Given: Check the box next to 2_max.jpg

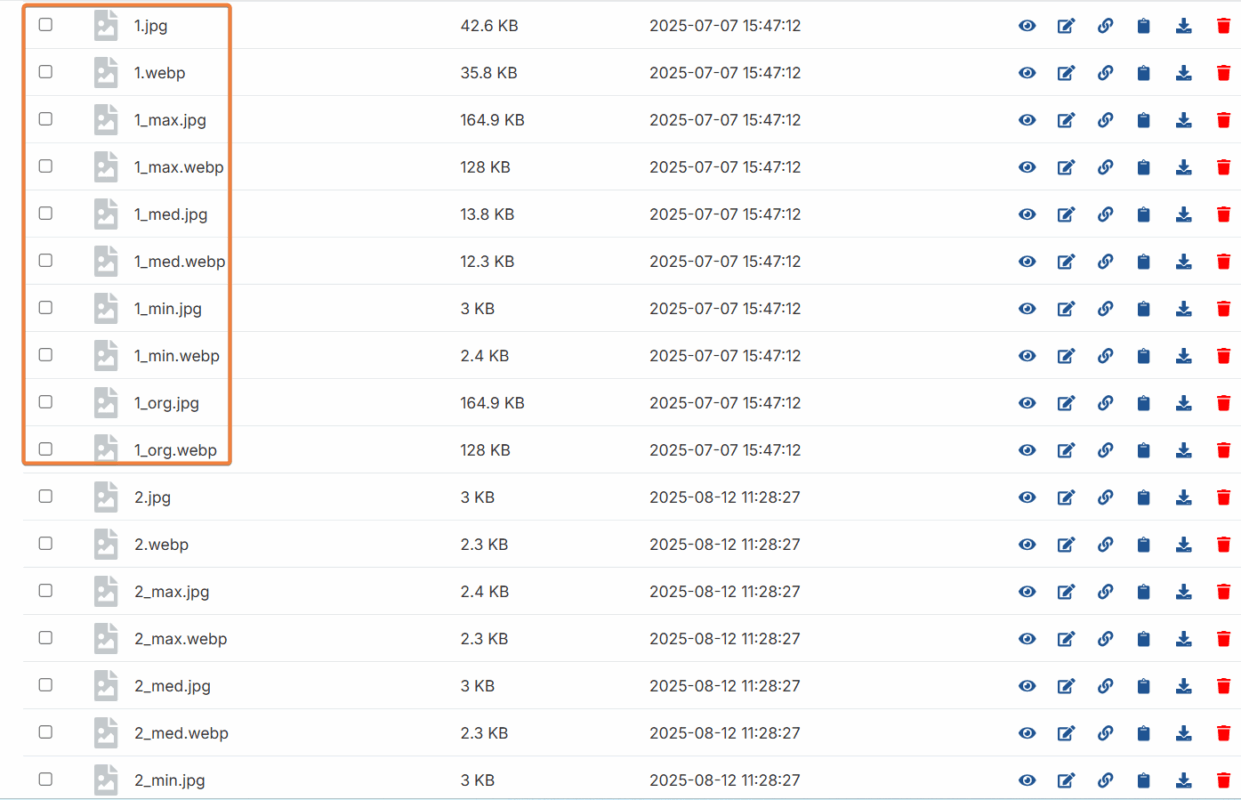Looking at the screenshot, I should [46, 591].
